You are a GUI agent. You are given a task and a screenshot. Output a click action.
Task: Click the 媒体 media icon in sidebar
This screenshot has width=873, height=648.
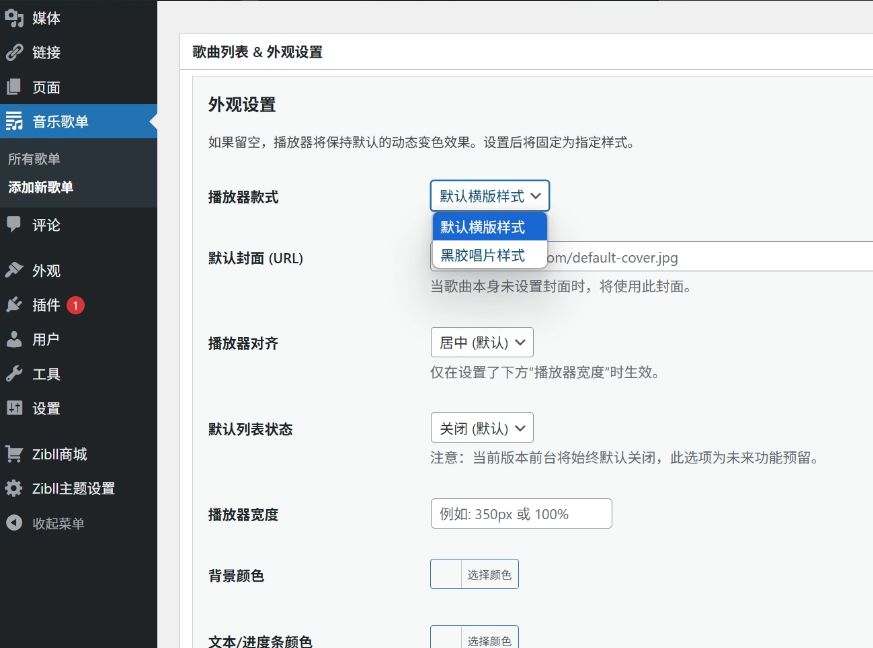[x=14, y=18]
